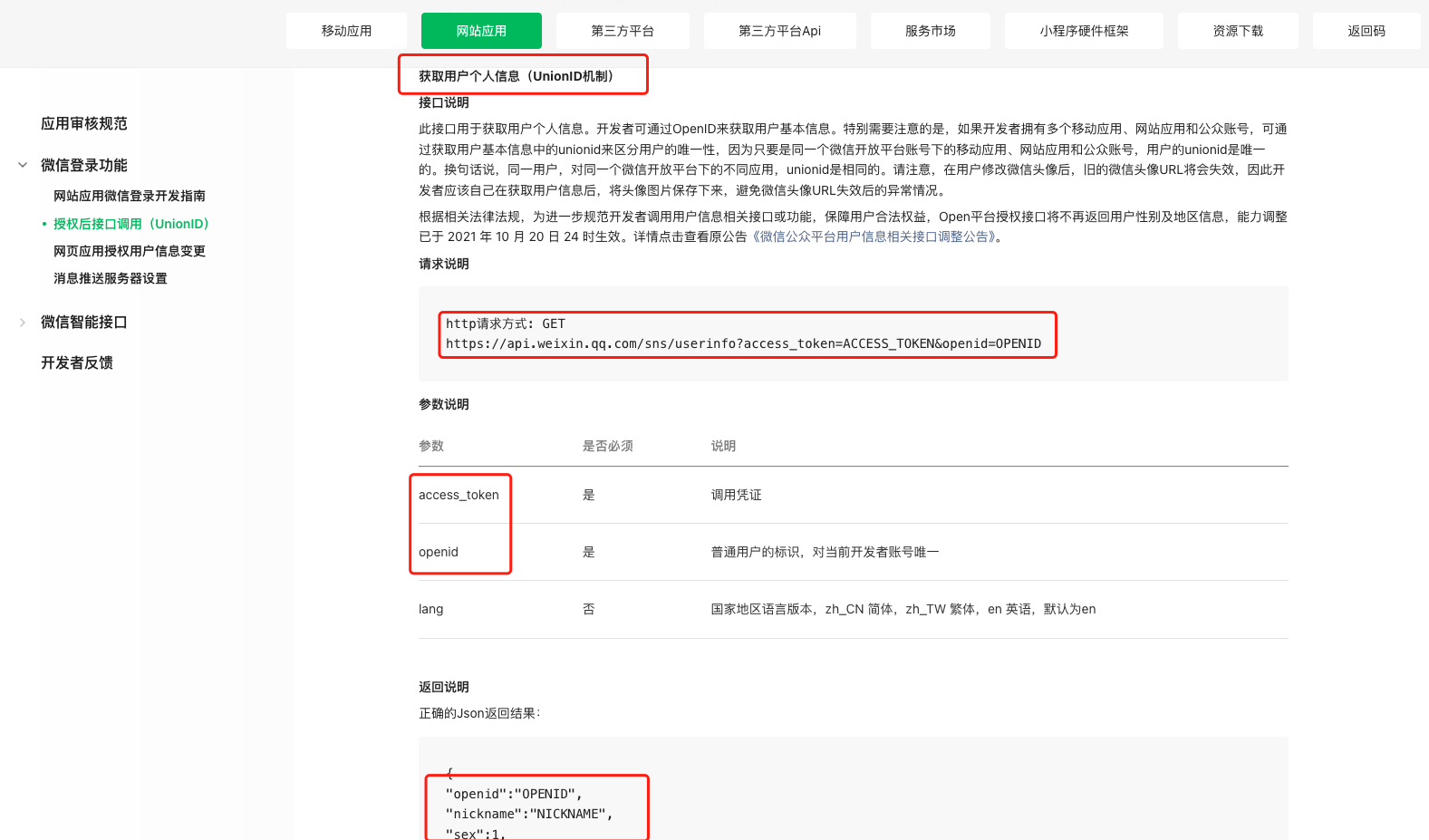The image size is (1429, 840).
Task: Open the 小程序硬件框架 tab
Action: point(1084,31)
